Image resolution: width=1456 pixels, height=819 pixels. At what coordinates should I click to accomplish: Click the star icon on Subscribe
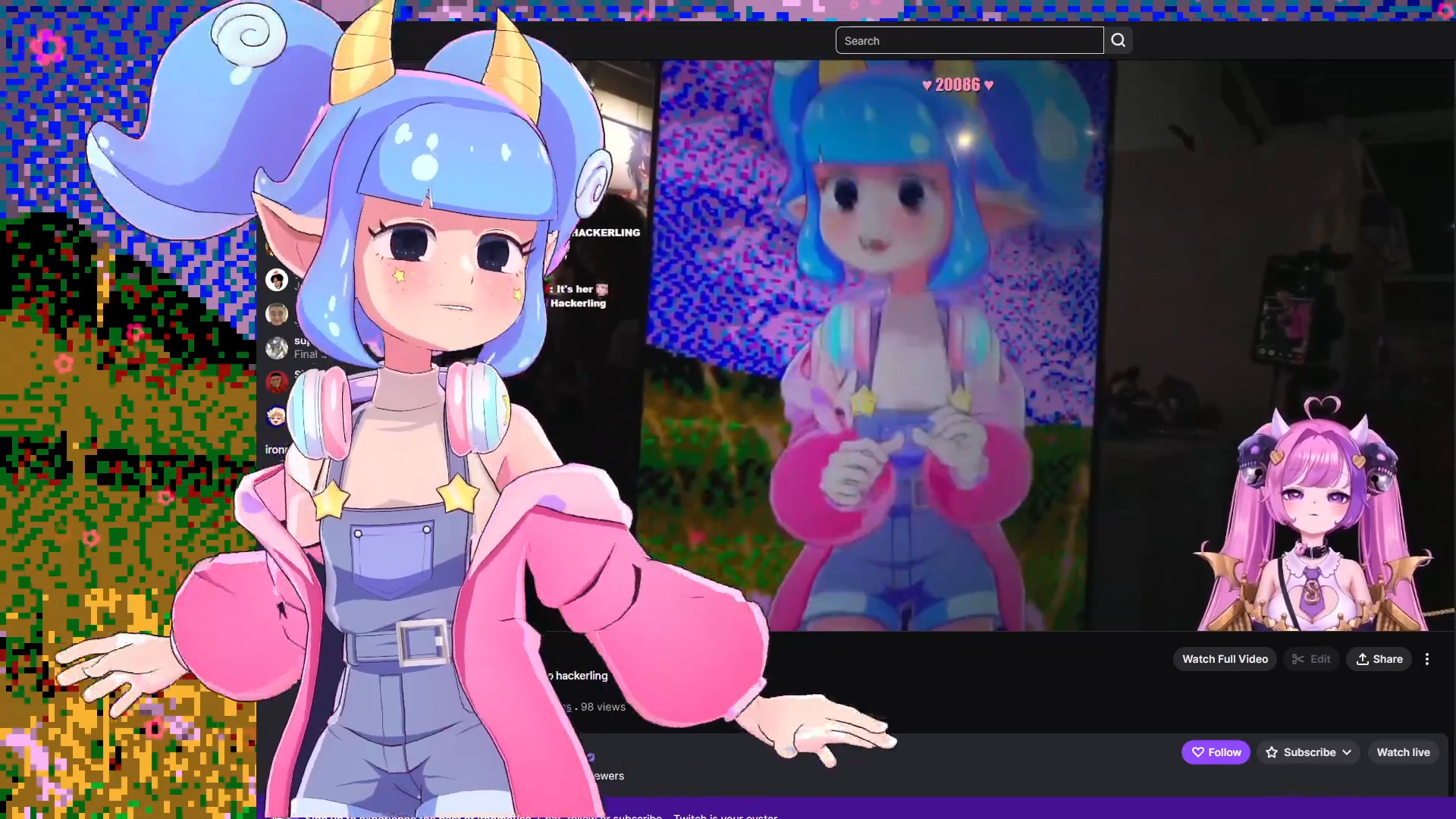pos(1272,752)
